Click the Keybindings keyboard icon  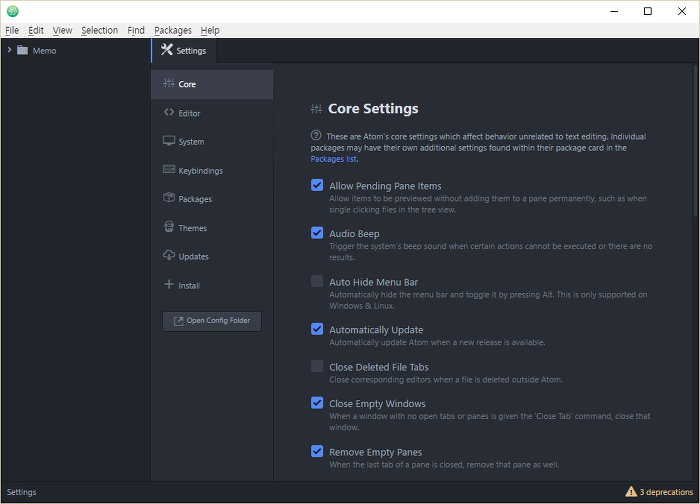pyautogui.click(x=169, y=169)
